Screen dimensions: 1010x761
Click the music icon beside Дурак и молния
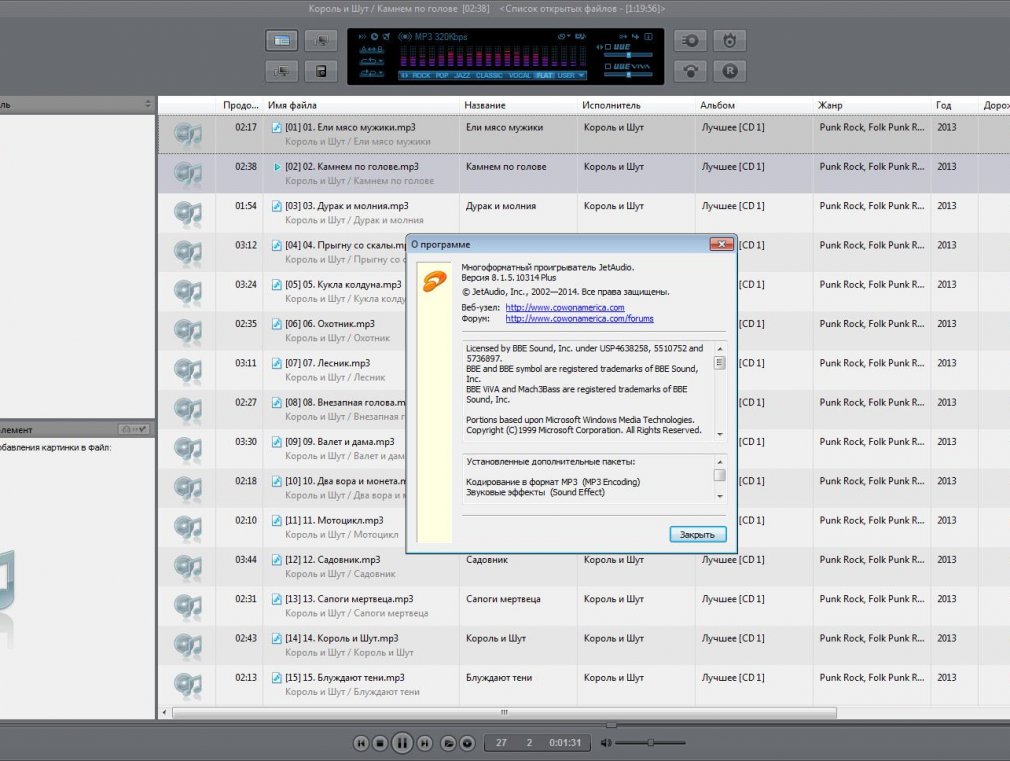188,213
